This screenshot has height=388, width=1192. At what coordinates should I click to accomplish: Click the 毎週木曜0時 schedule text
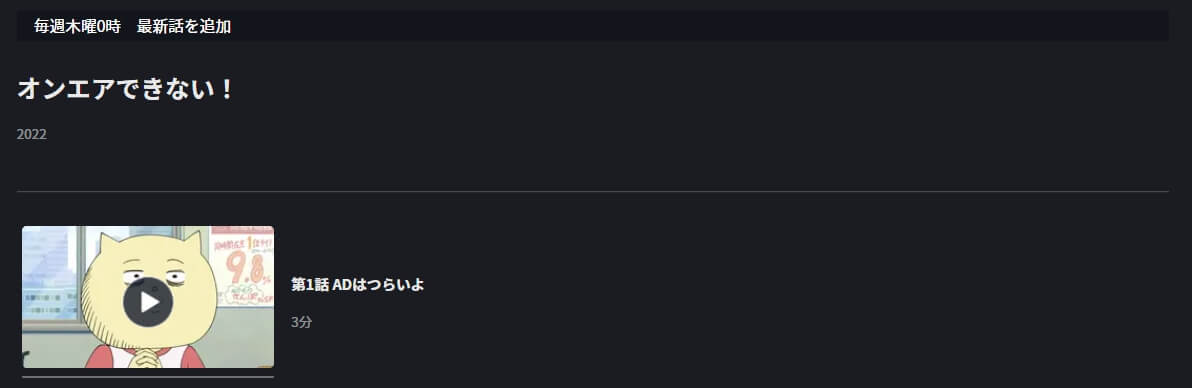click(78, 27)
